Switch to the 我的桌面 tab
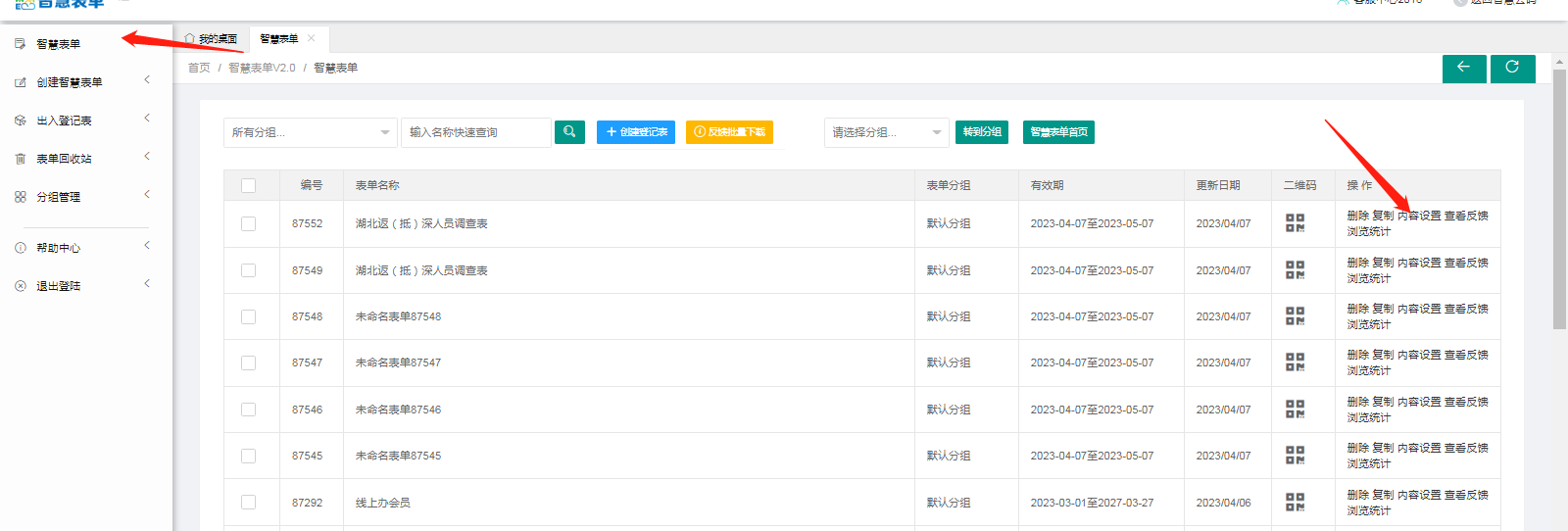The height and width of the screenshot is (531, 1568). (x=212, y=39)
